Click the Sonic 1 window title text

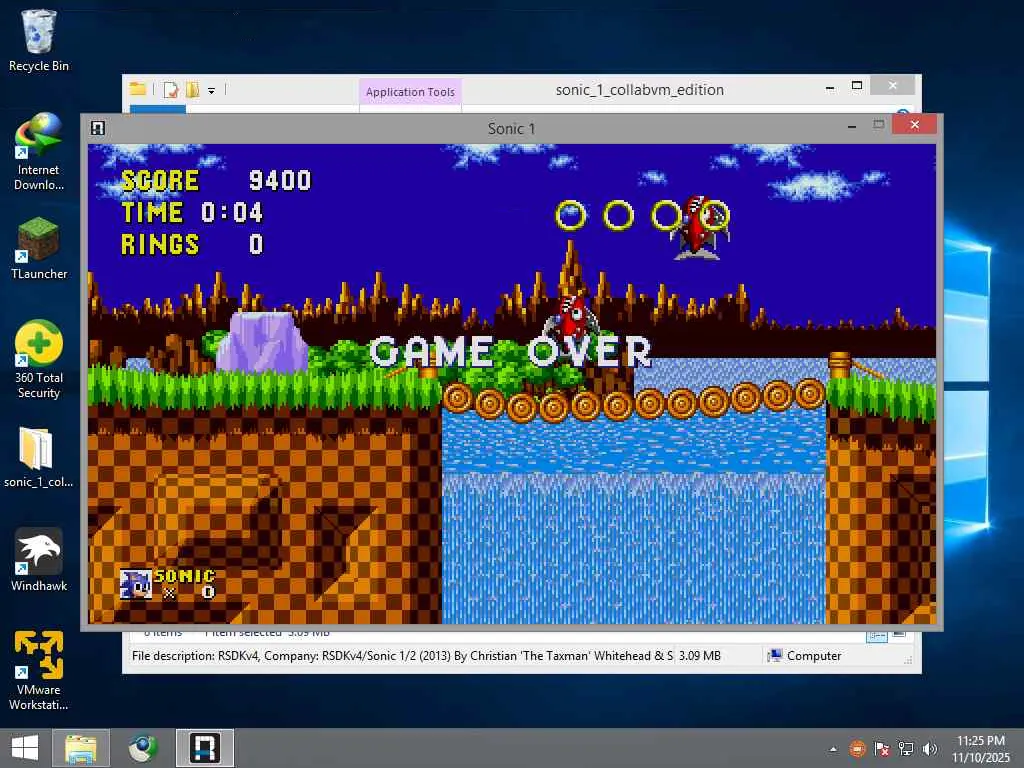point(511,129)
